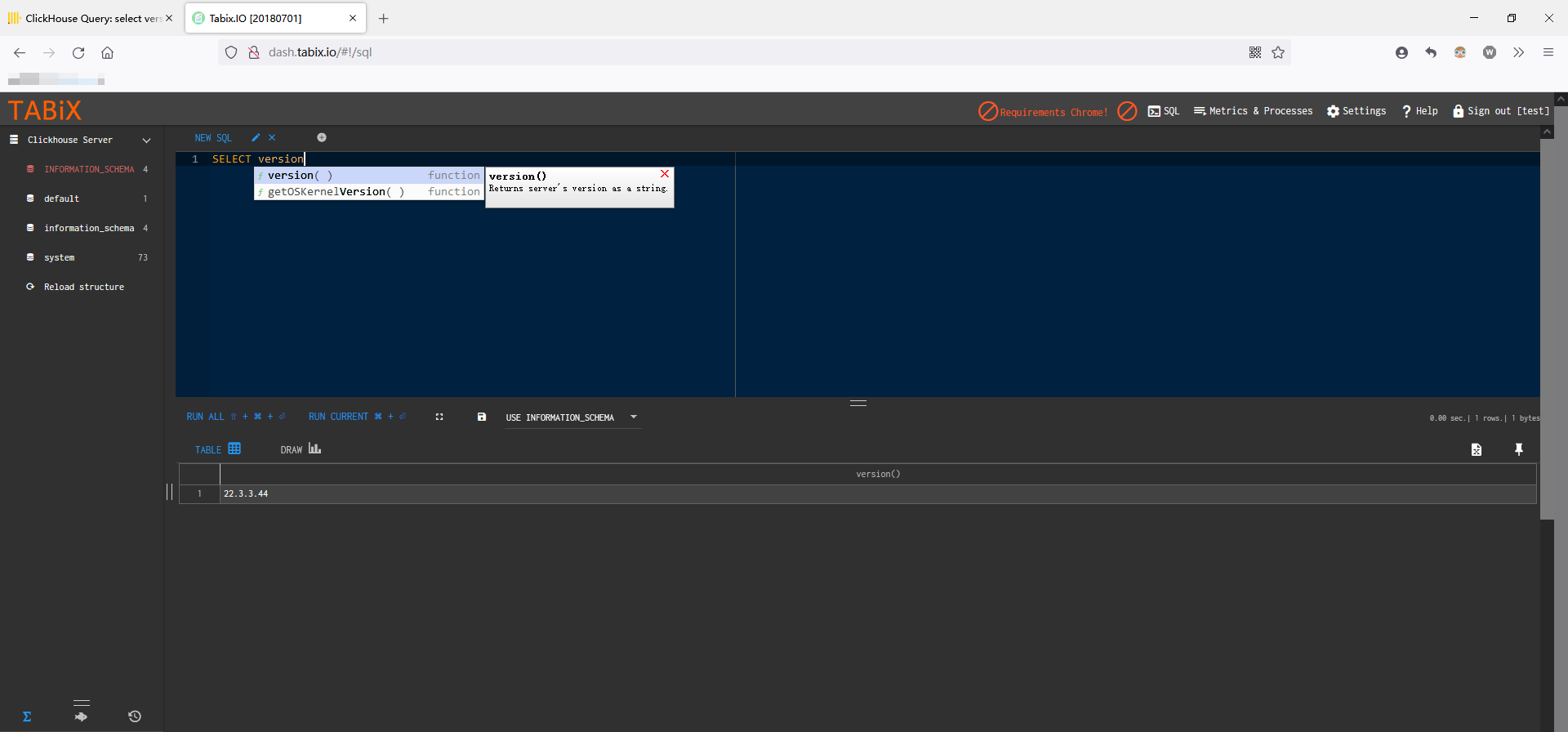Click into the SQL editor line 1
Screen dimensions: 1568x732
click(874, 159)
